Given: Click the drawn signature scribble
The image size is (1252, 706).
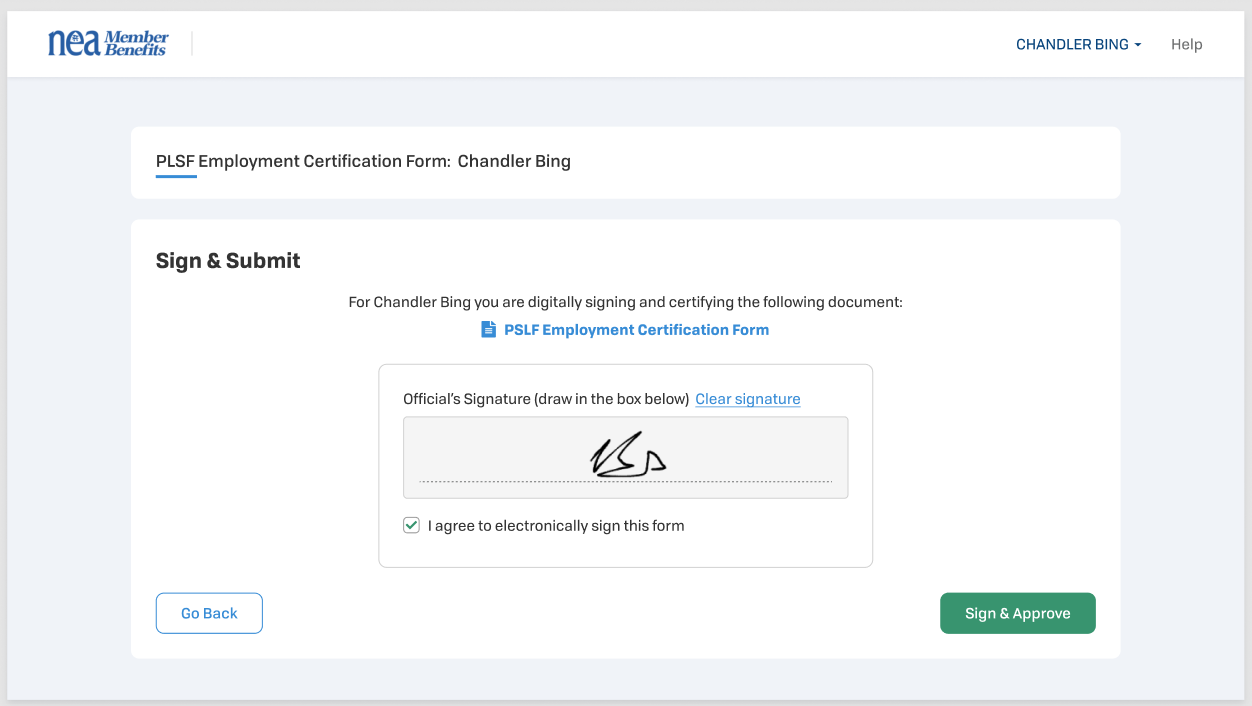Looking at the screenshot, I should point(628,458).
